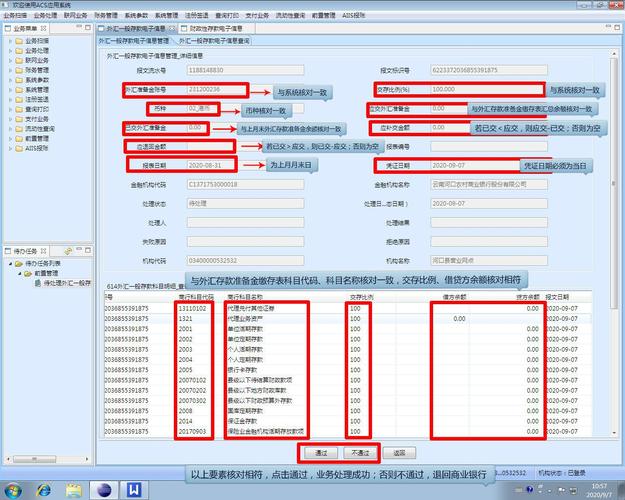Minimize the 待办任务 panel
This screenshot has width=625, height=500.
click(x=79, y=250)
